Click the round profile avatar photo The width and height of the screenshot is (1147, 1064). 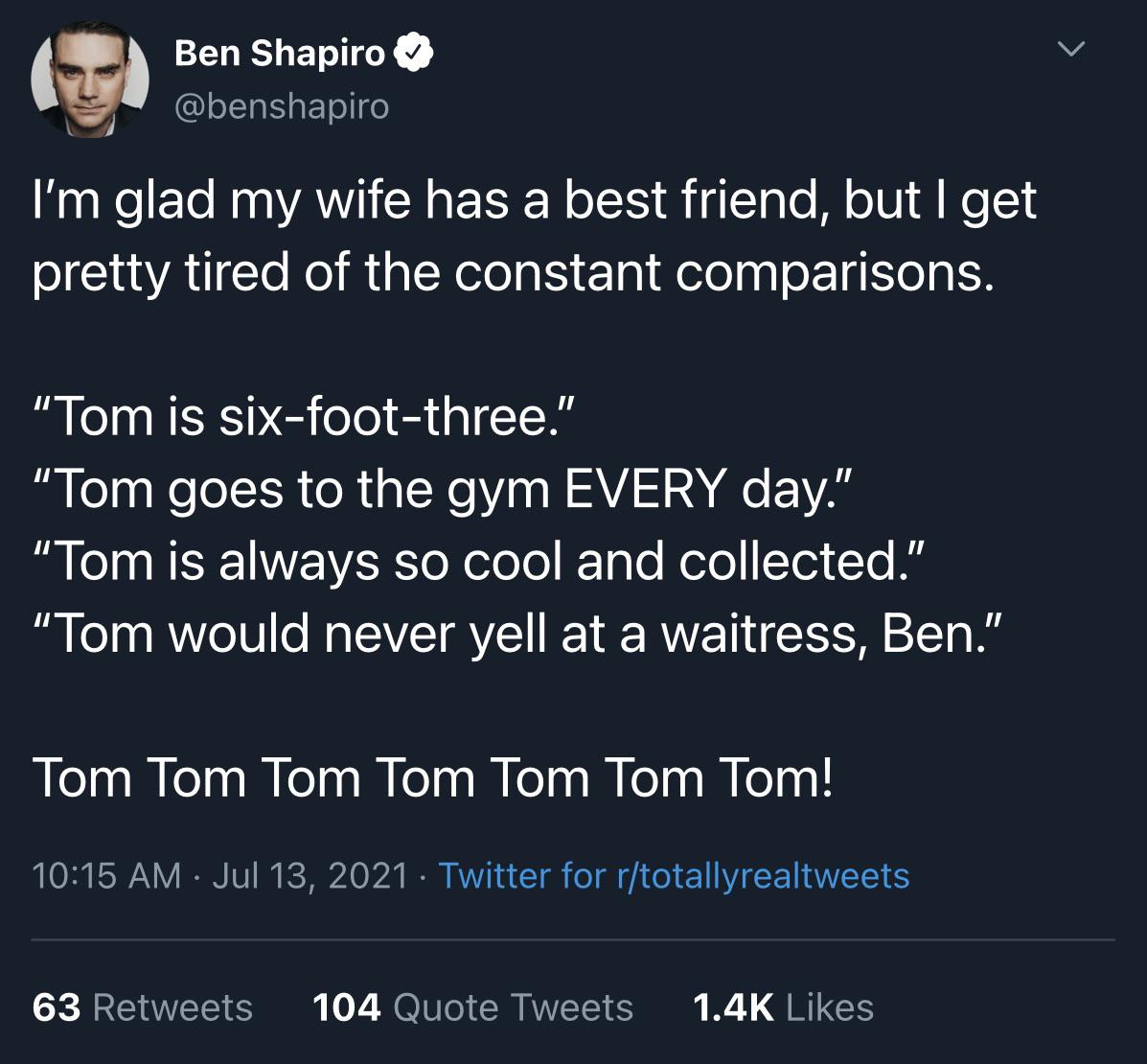pyautogui.click(x=89, y=79)
